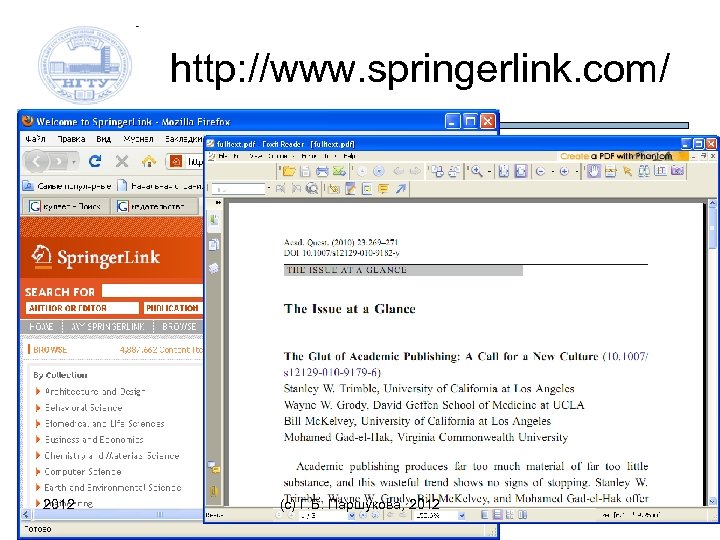The image size is (720, 540).
Task: Click Firefox horizontal scrollbar thumb
Action: 160,515
